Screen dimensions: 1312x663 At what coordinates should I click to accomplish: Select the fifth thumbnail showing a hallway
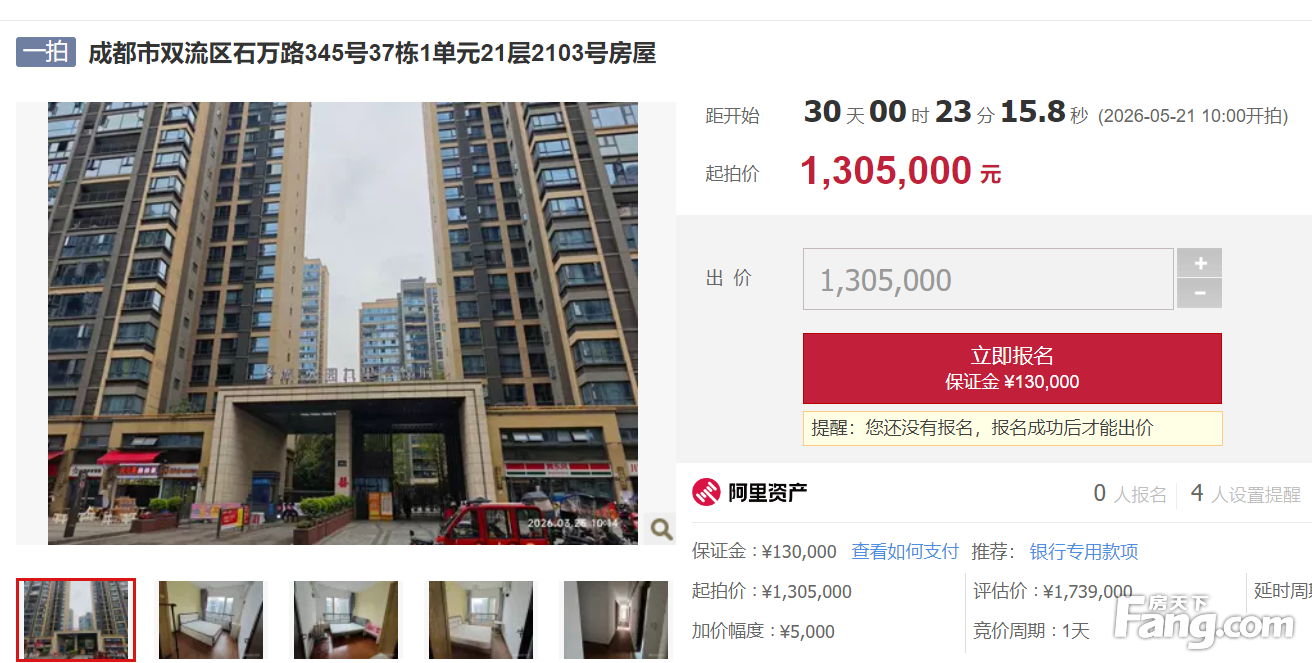[x=616, y=620]
